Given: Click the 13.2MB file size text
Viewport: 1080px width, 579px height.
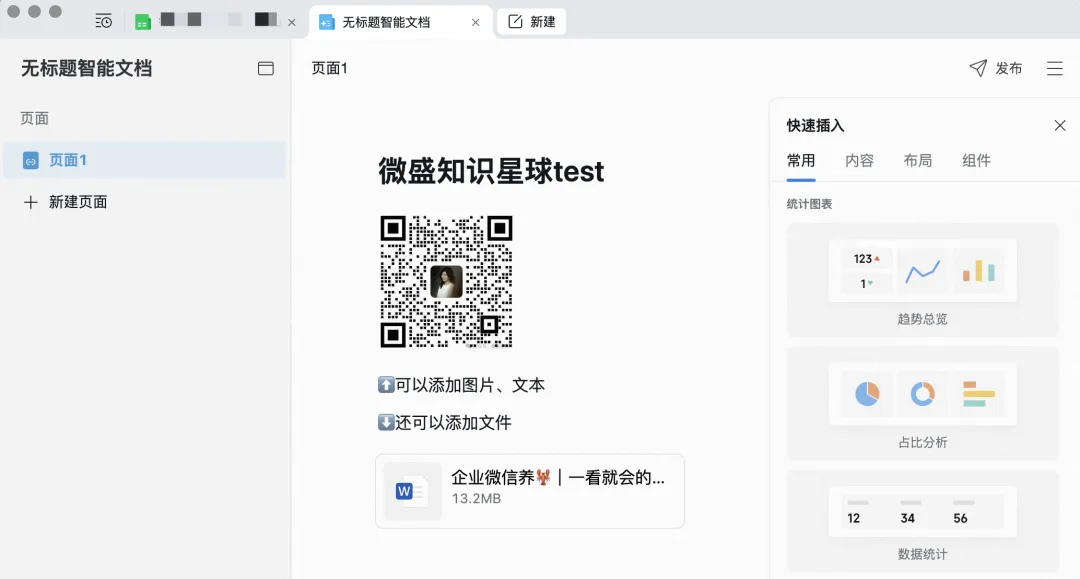Looking at the screenshot, I should click(x=476, y=498).
